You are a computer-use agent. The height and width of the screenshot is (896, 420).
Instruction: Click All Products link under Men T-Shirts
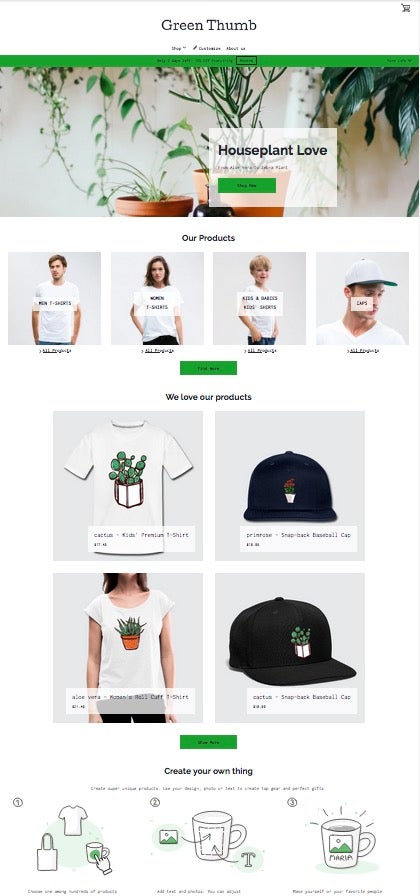(55, 351)
